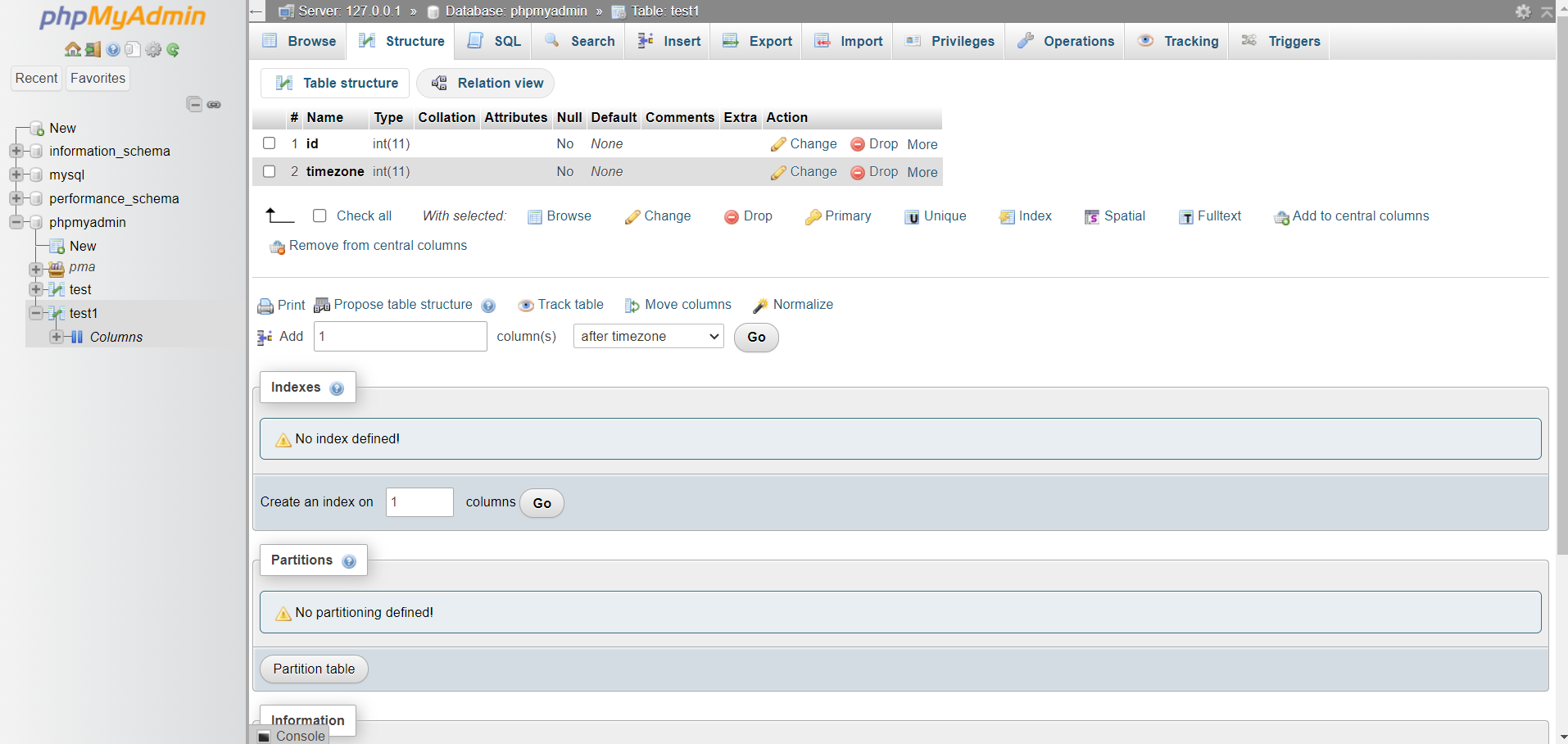This screenshot has height=744, width=1568.
Task: Change the id column using the pencil icon
Action: (x=777, y=143)
